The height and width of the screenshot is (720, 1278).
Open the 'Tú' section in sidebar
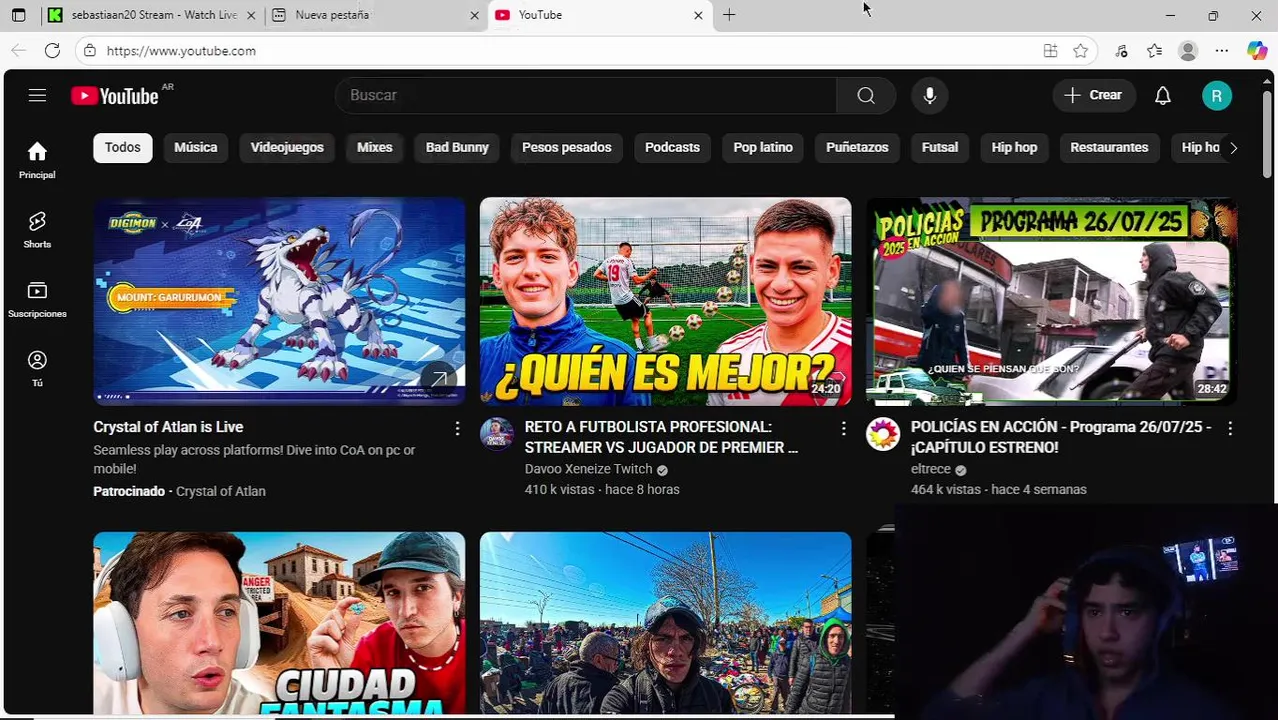(x=37, y=368)
